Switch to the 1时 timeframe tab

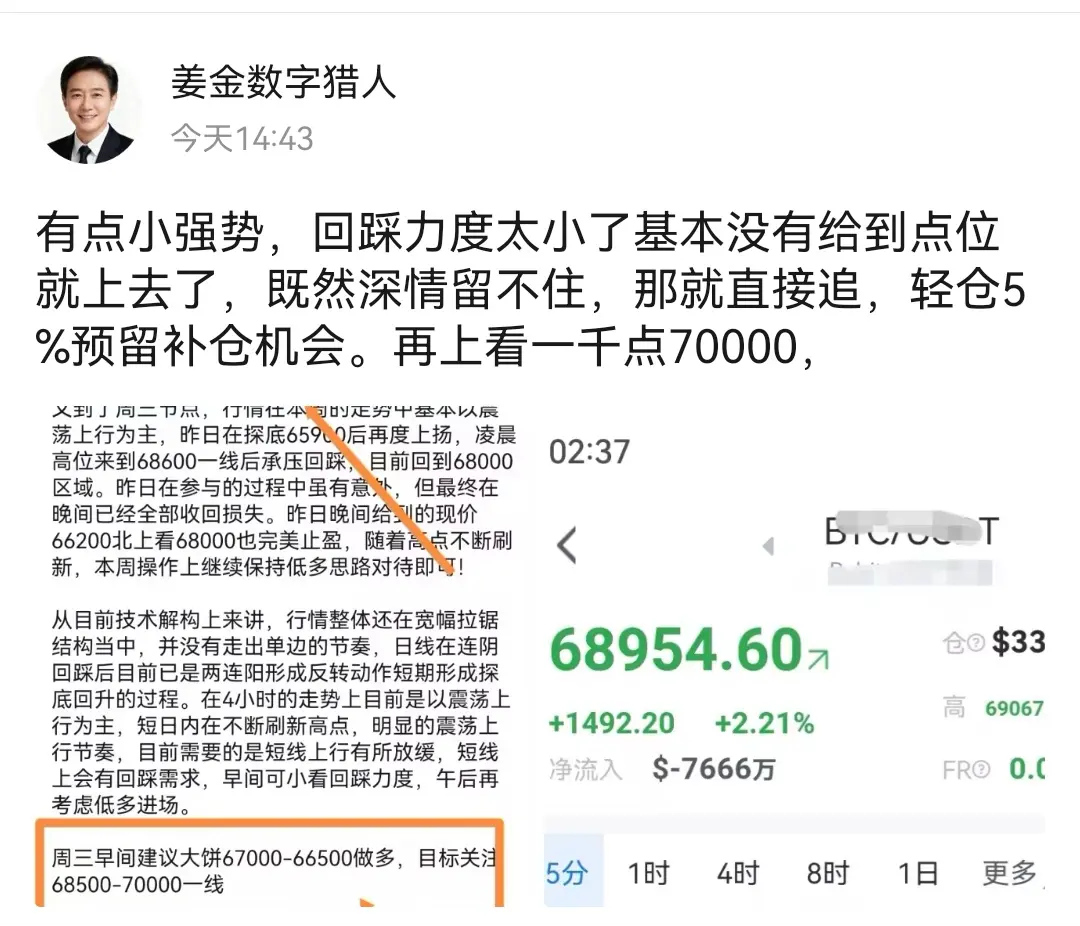(649, 873)
